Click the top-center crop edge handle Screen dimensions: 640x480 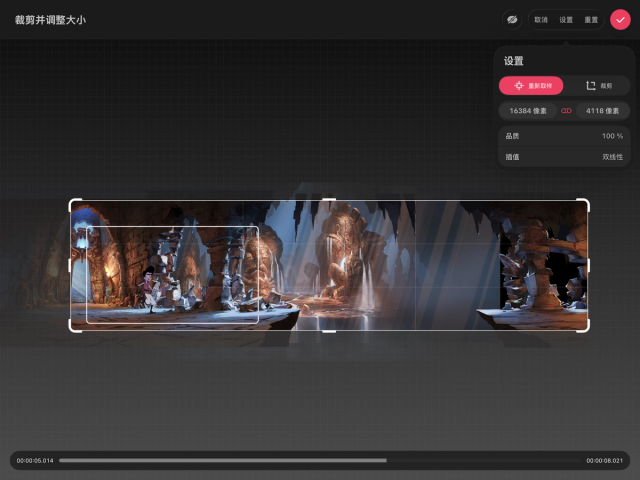pos(329,200)
